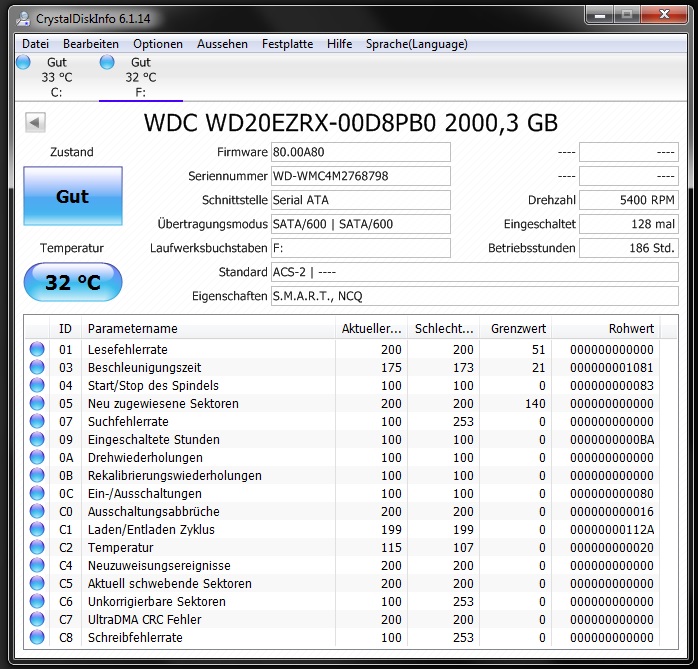
Task: Click the Eingeschaltet value 128 mal
Action: point(629,224)
